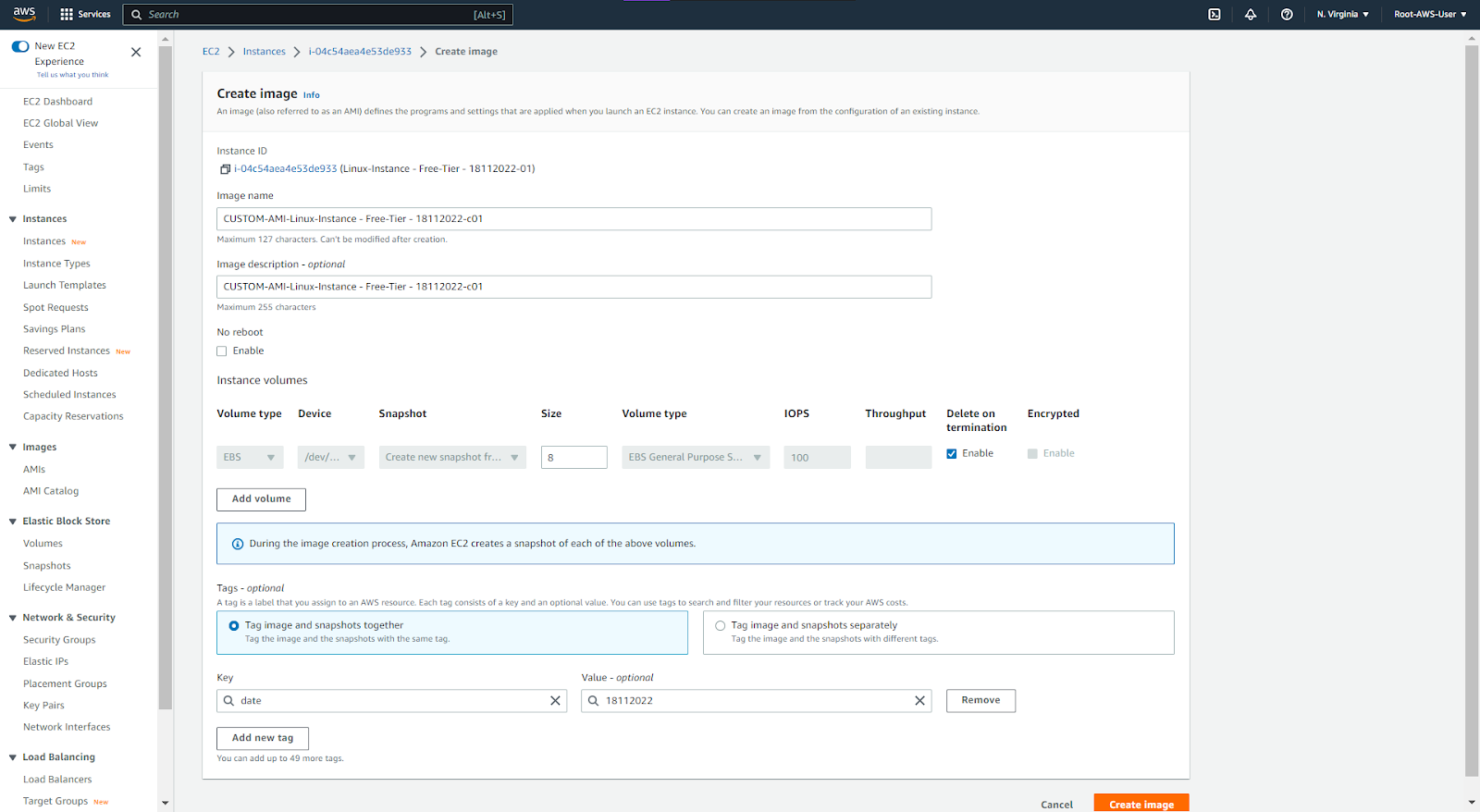Open the /dev device dropdown
Image resolution: width=1480 pixels, height=812 pixels.
331,457
